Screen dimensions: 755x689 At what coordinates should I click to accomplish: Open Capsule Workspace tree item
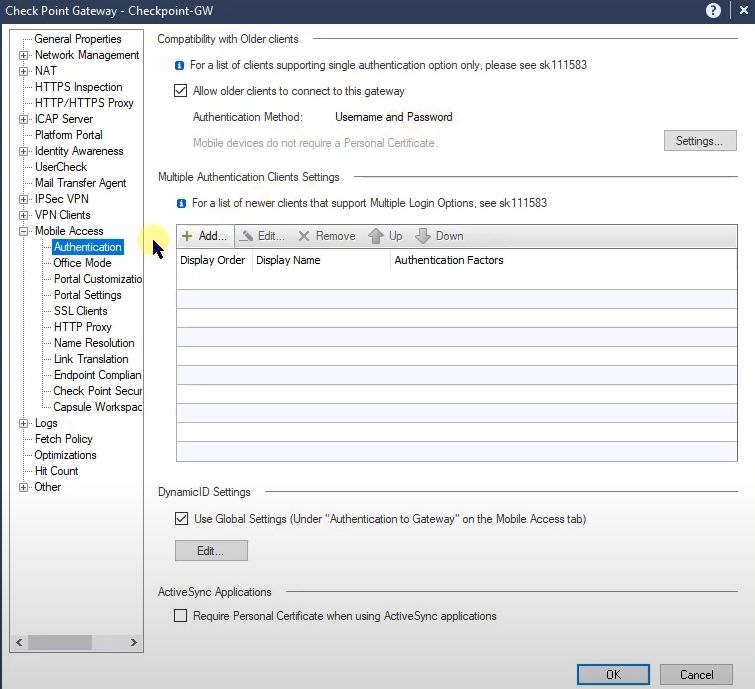98,407
